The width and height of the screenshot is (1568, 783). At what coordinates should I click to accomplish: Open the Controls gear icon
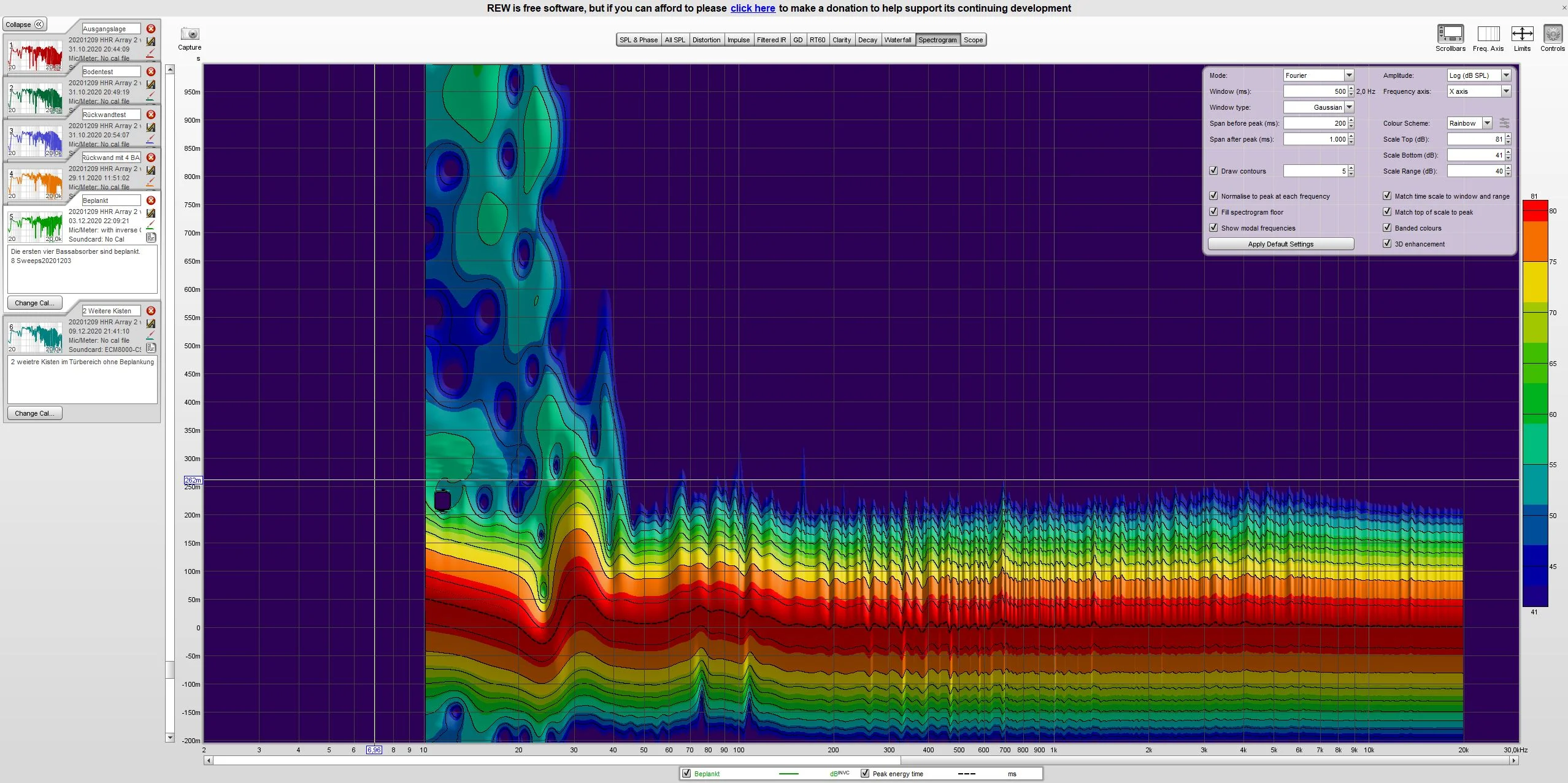(x=1553, y=34)
